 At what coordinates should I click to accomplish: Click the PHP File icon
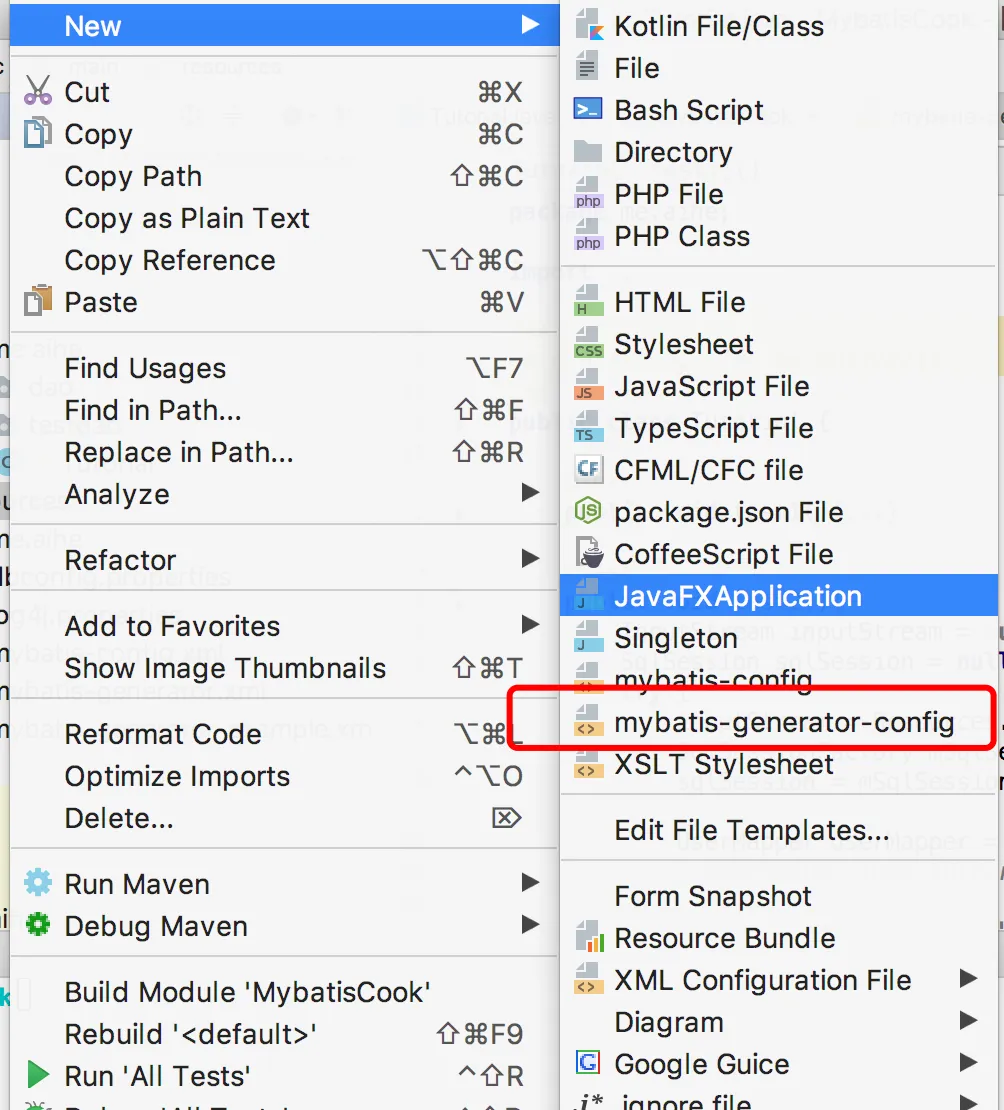coord(588,193)
